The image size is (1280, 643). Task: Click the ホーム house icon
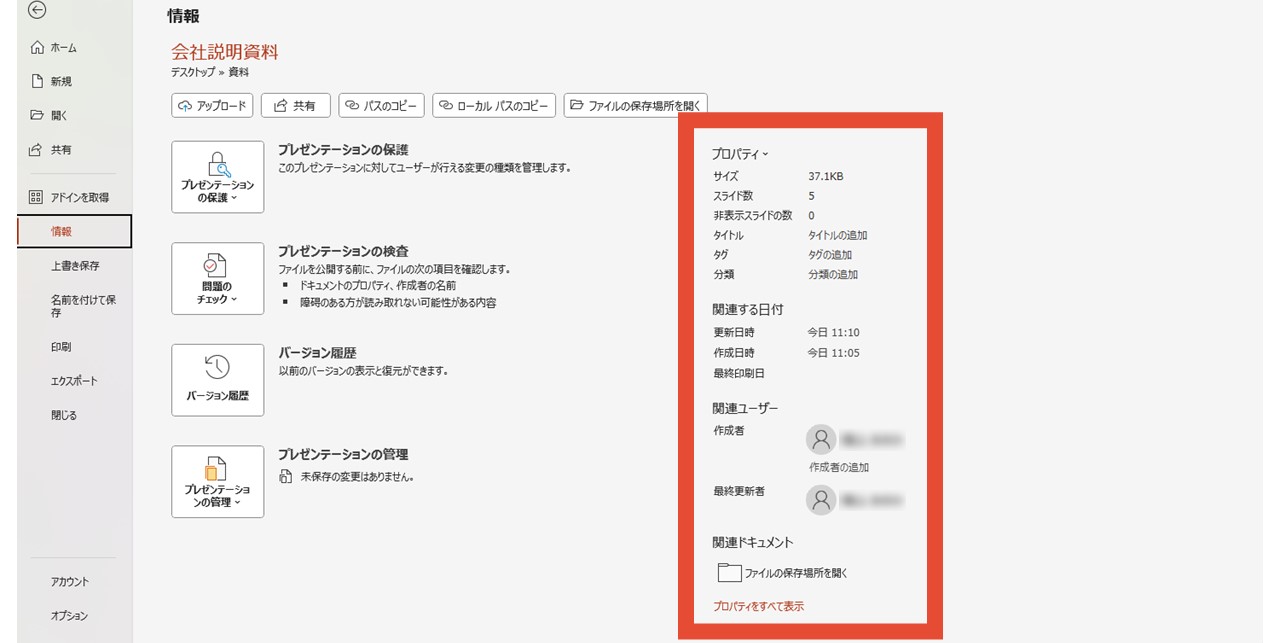pos(38,48)
